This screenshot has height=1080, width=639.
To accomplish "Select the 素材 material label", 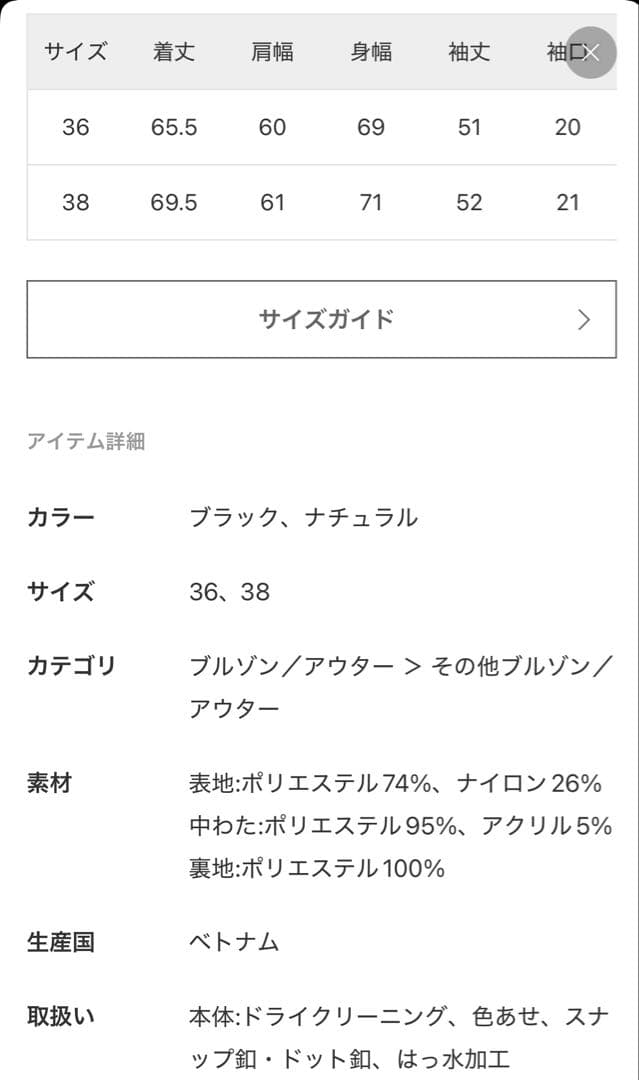I will (49, 784).
